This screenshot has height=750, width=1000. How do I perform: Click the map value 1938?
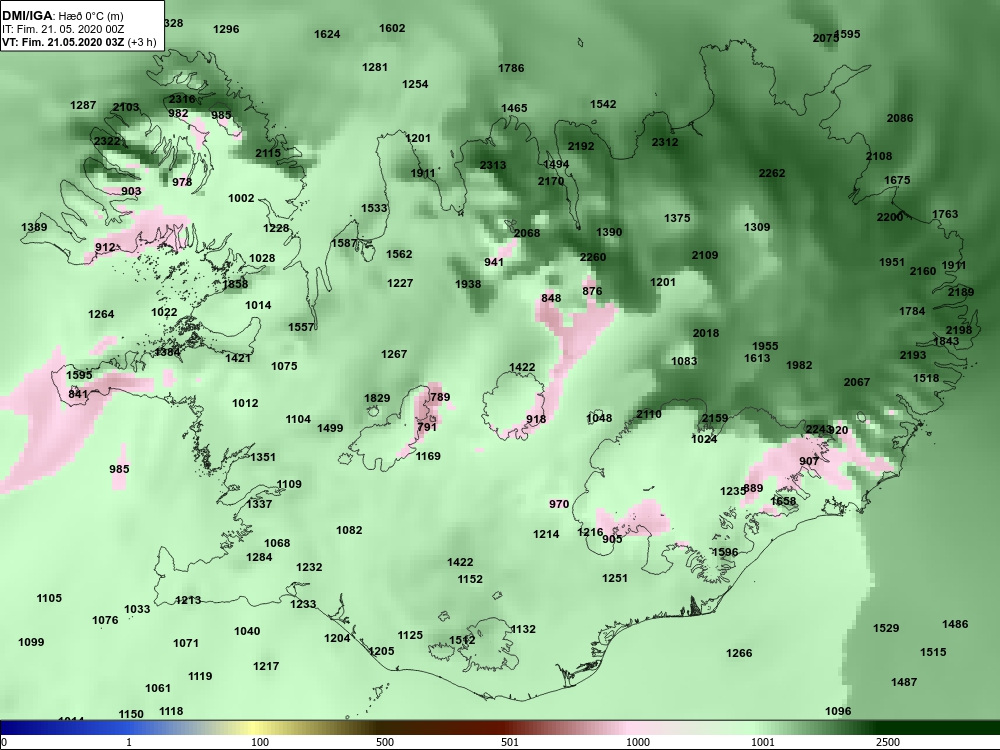468,284
